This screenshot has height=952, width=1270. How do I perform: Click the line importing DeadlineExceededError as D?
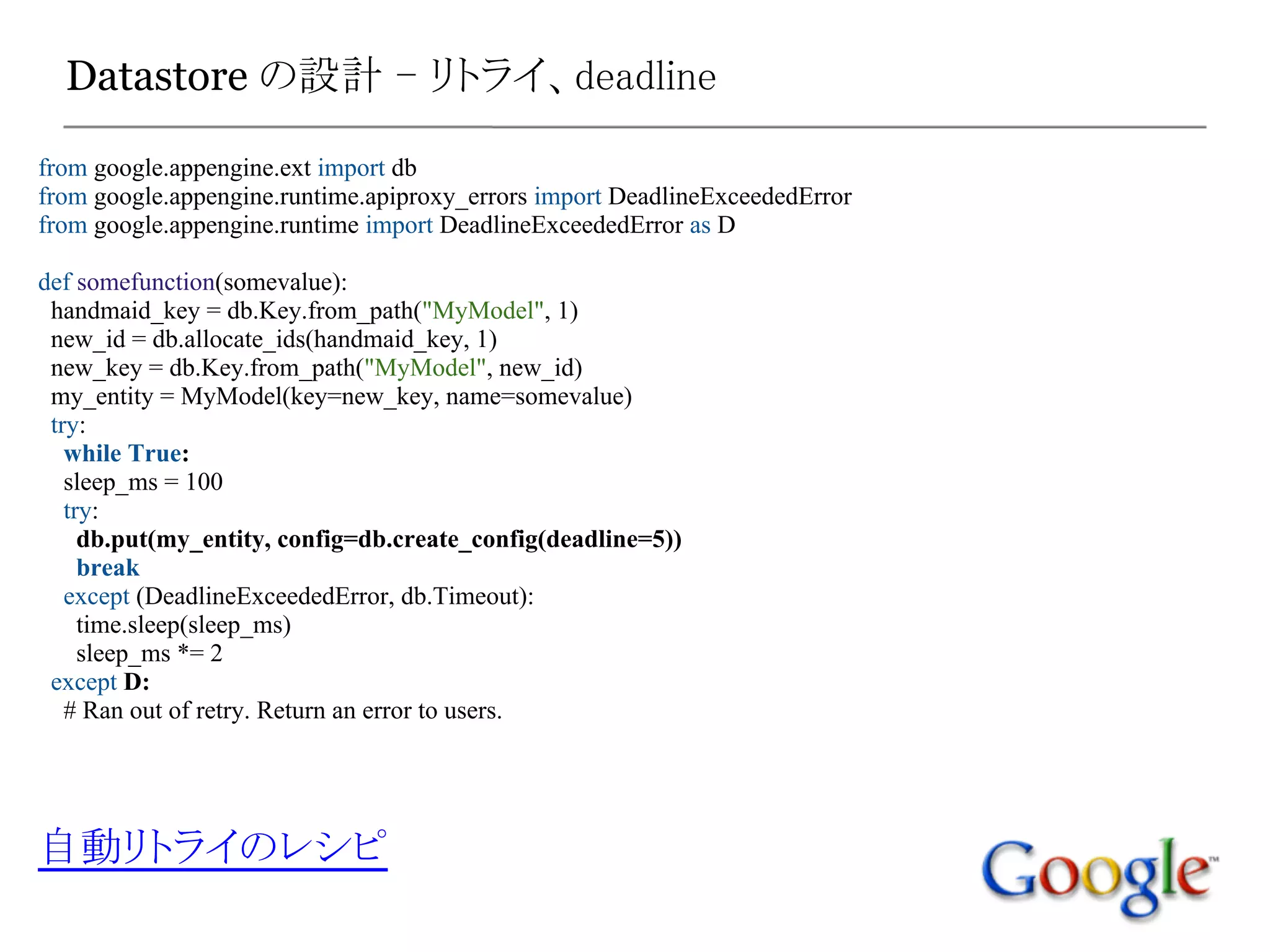pos(386,226)
